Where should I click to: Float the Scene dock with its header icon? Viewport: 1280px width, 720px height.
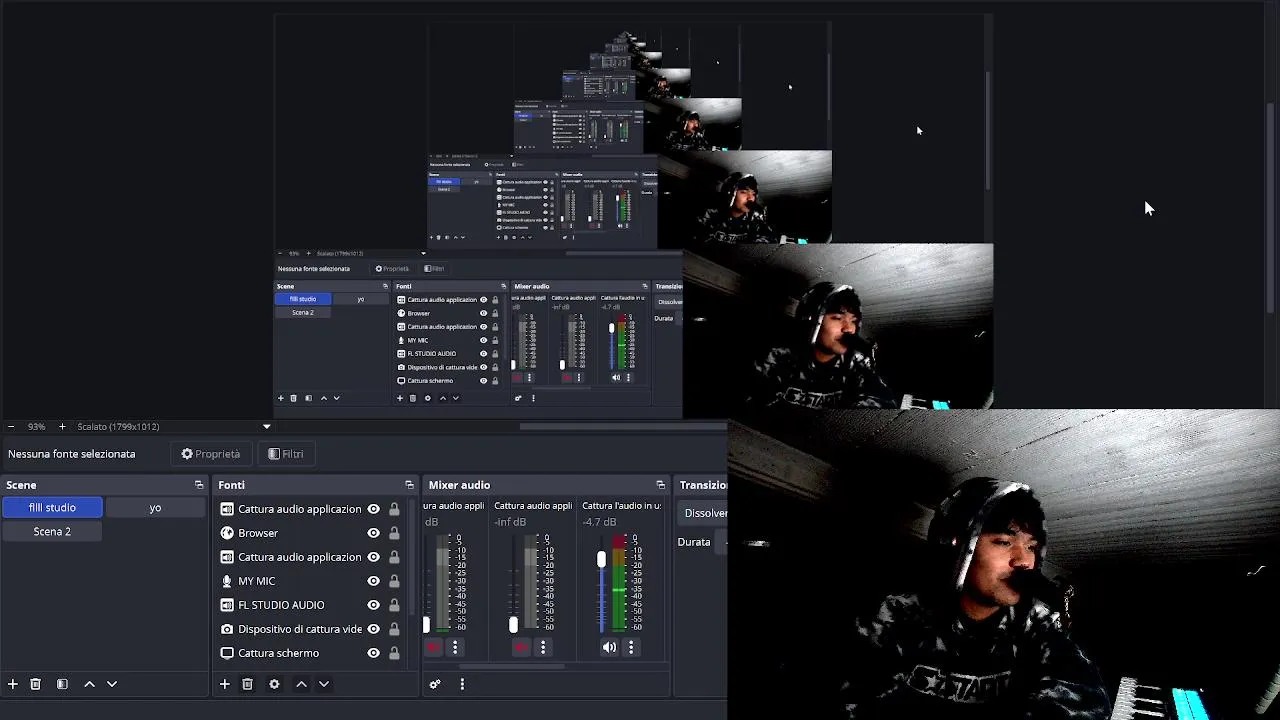tap(199, 485)
